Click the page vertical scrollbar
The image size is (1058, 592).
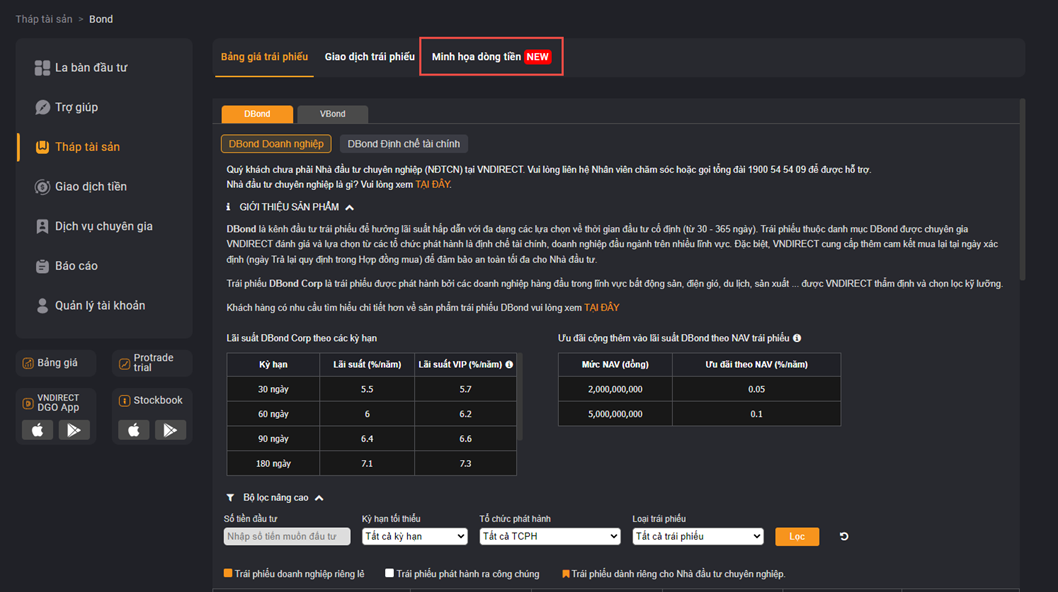click(1022, 190)
